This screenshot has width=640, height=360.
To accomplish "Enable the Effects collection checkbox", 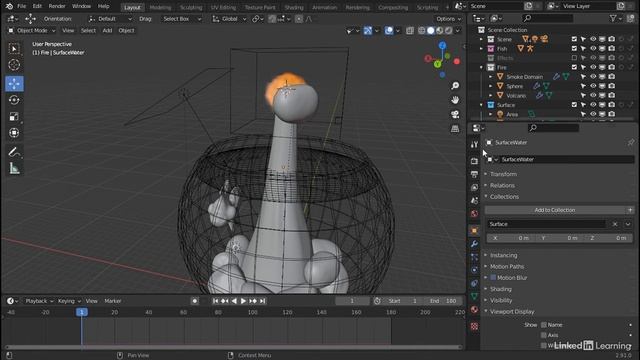I will 574,58.
